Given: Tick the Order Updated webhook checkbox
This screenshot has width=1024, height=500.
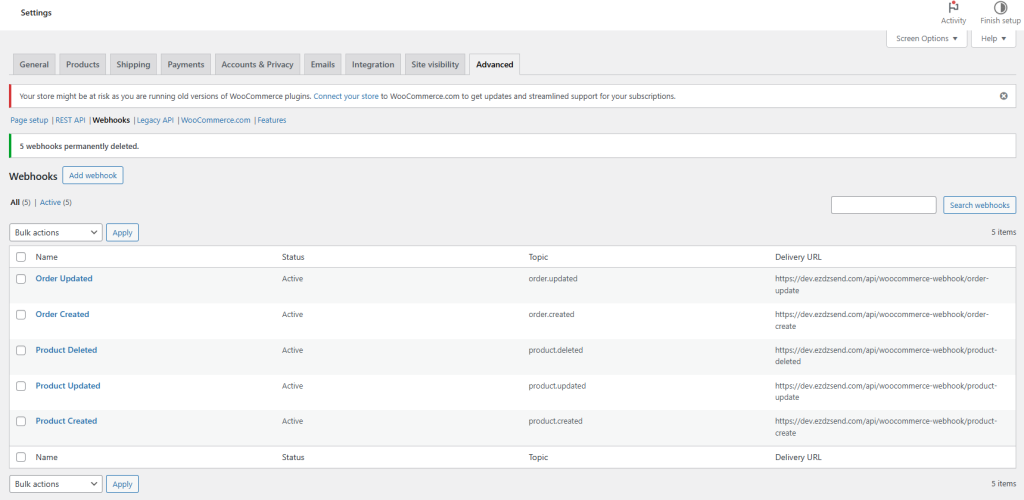Looking at the screenshot, I should (21, 279).
